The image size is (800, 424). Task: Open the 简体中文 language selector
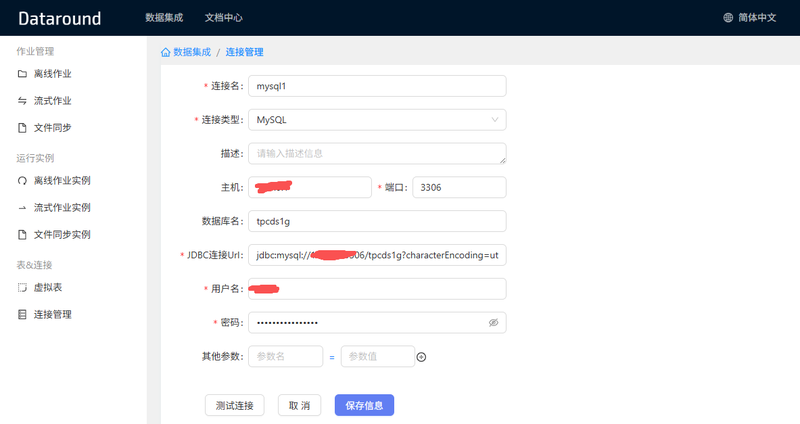tap(749, 18)
